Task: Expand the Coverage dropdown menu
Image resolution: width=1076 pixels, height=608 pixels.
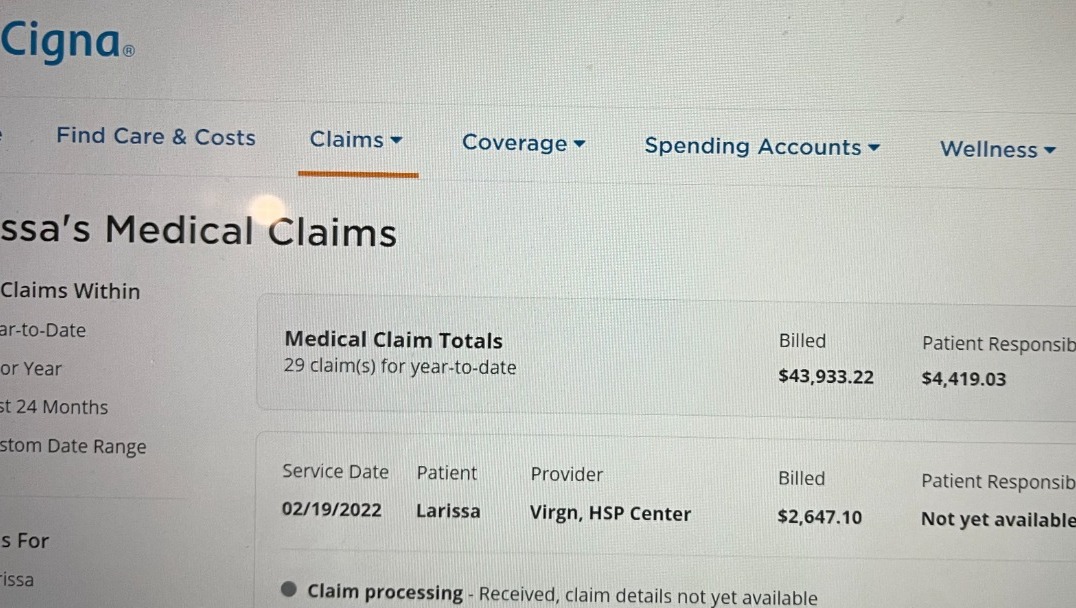Action: point(523,143)
